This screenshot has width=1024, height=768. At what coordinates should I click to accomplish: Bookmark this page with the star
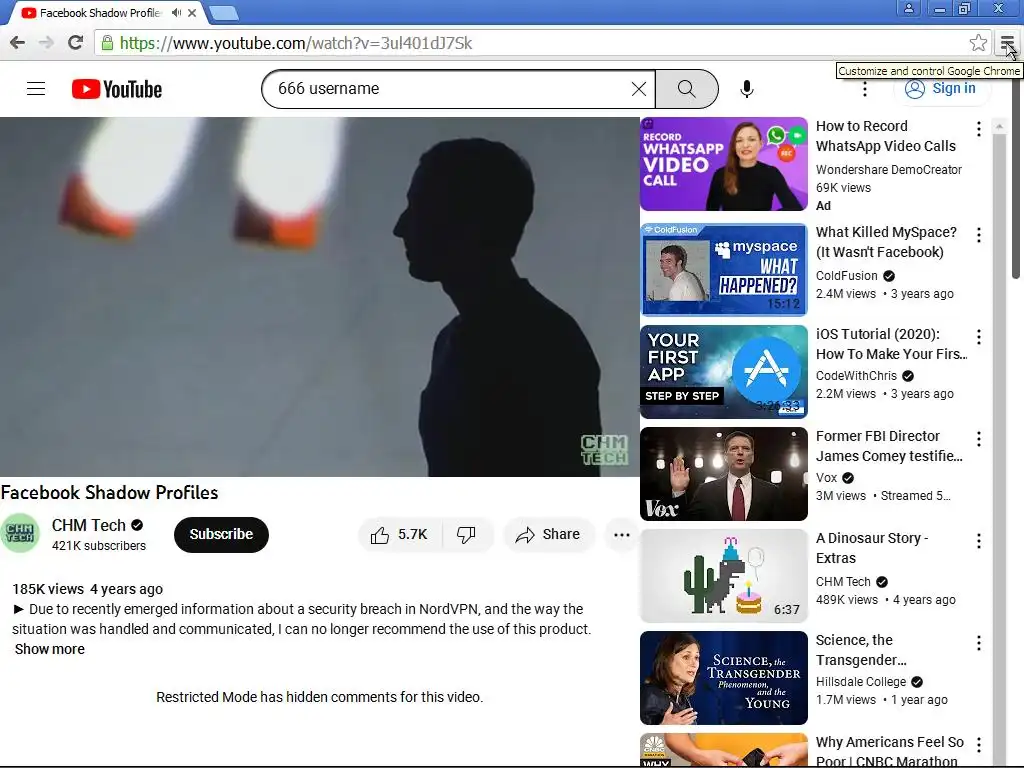[978, 43]
